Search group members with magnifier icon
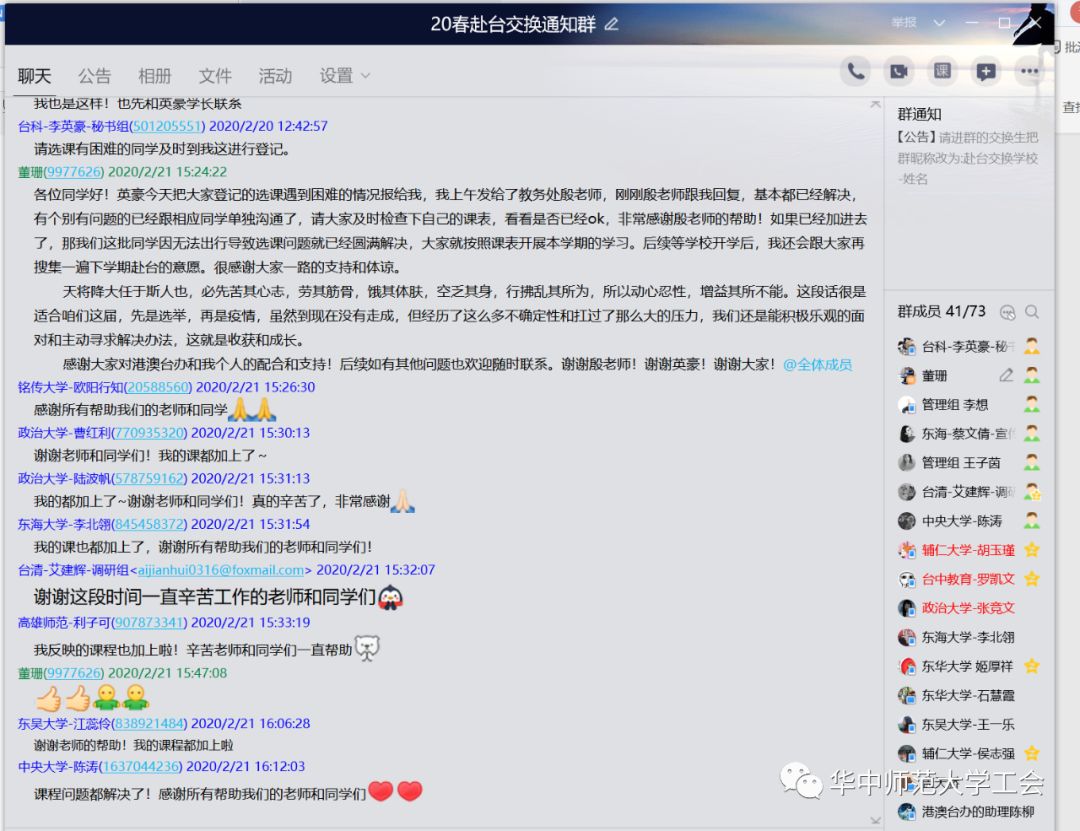Image resolution: width=1080 pixels, height=831 pixels. click(1032, 312)
